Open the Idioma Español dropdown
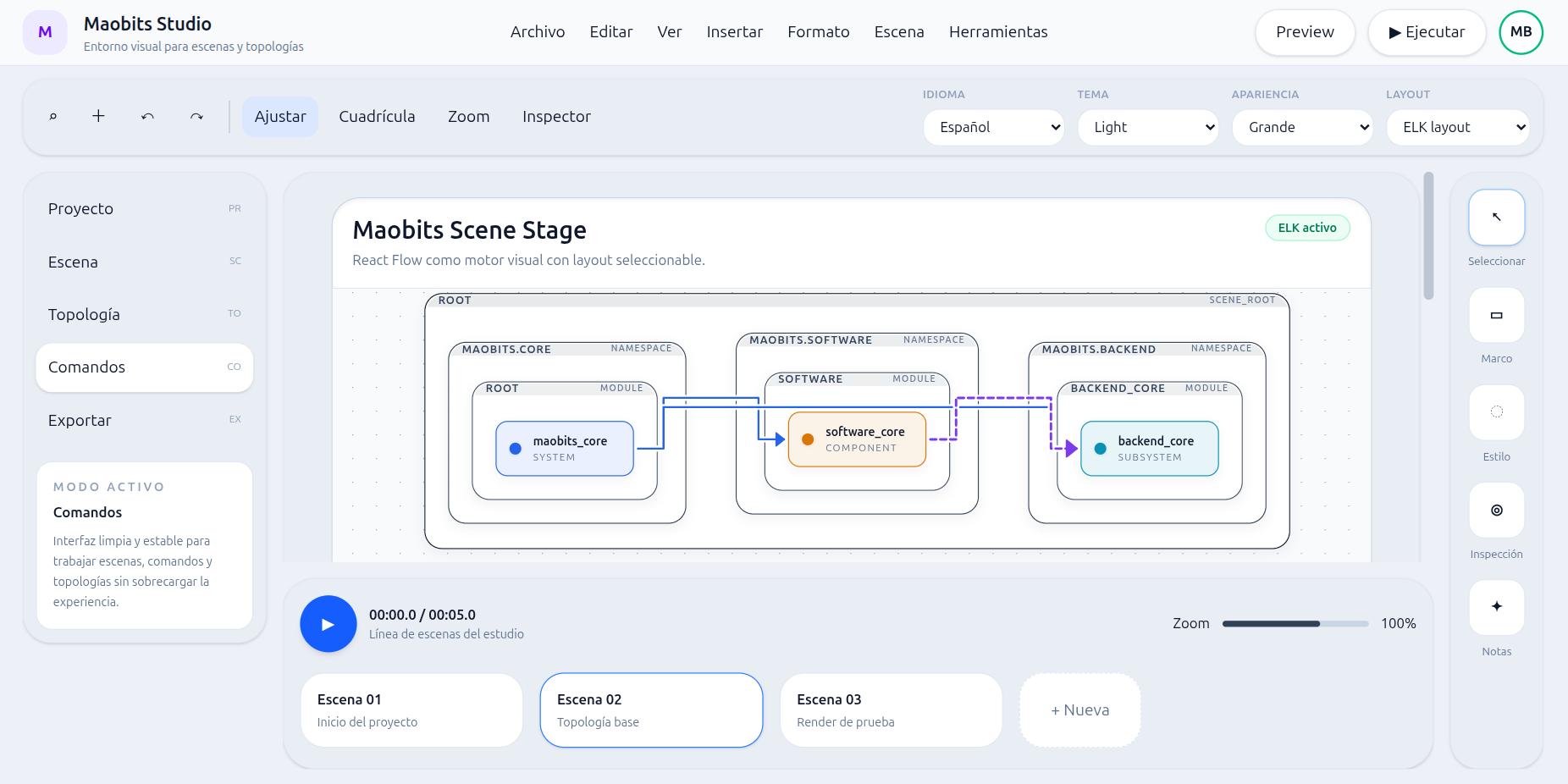 [993, 128]
